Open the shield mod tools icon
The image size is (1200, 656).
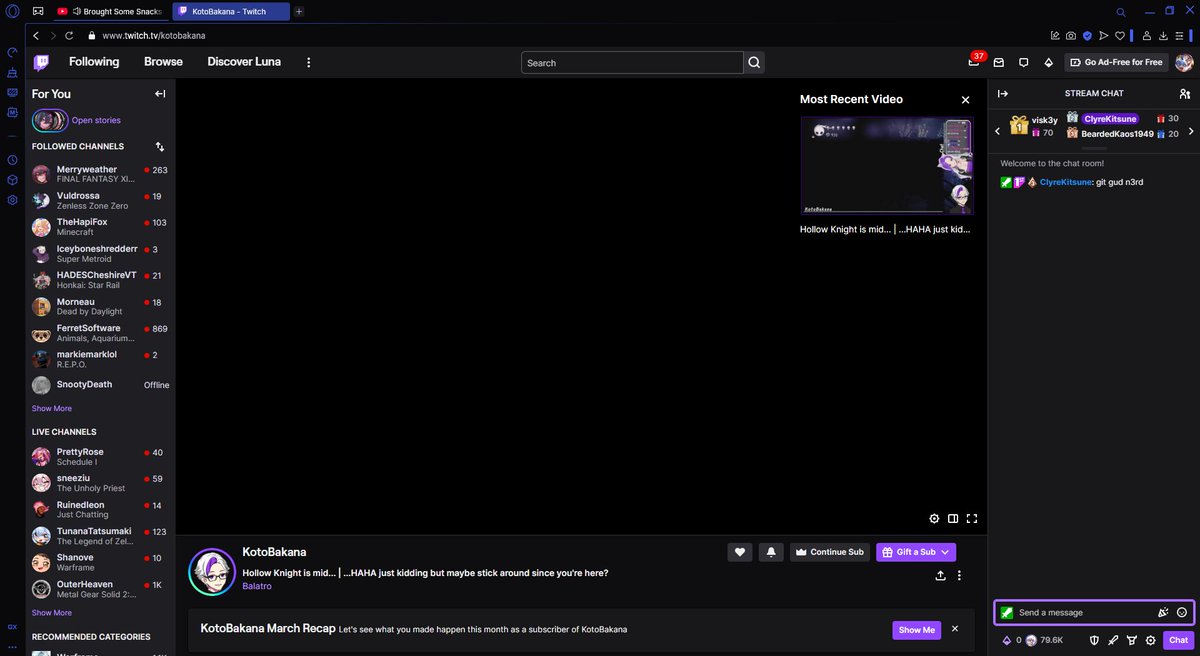1094,640
